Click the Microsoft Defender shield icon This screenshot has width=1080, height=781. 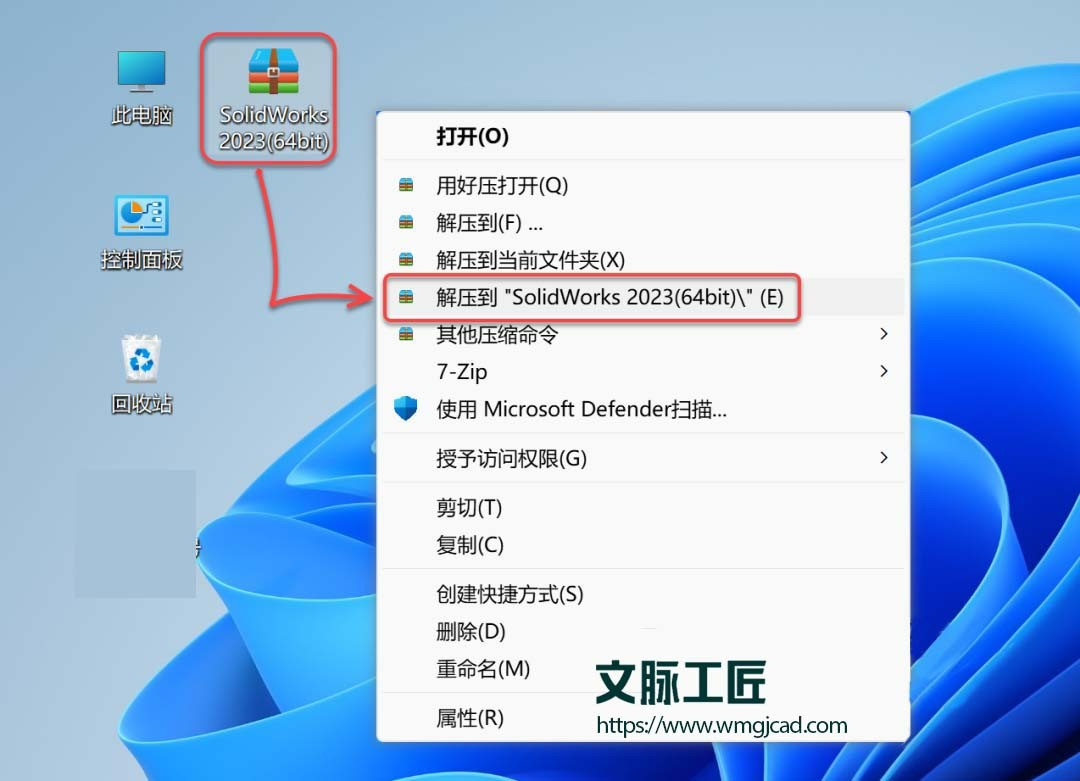point(406,408)
